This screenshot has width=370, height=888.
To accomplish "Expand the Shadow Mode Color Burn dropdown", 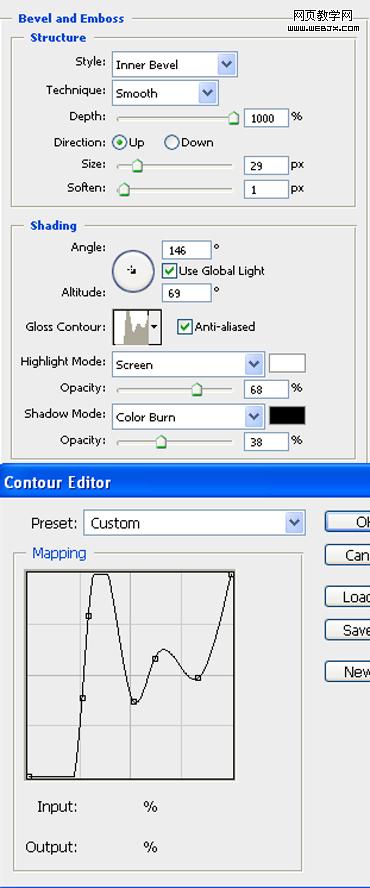I will [188, 416].
